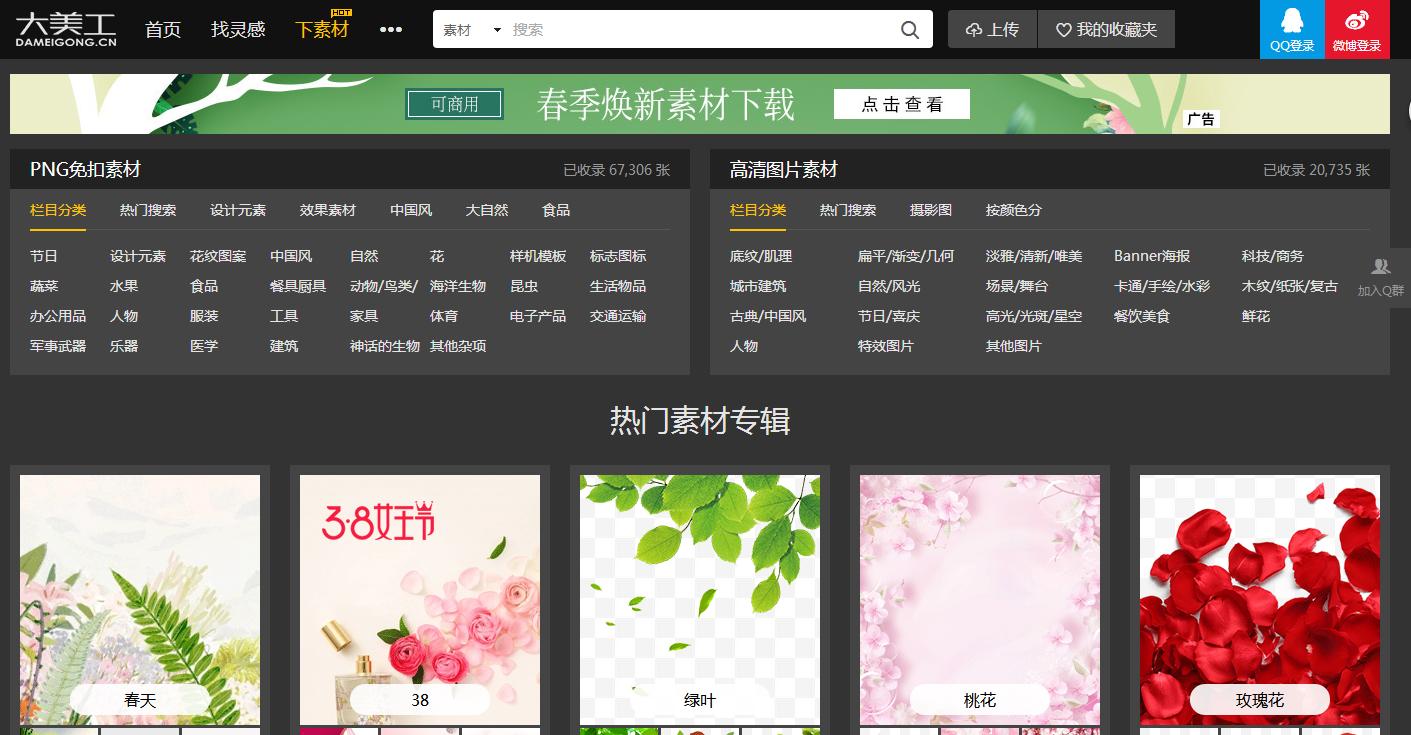Image resolution: width=1411 pixels, height=735 pixels.
Task: Open the more menu (three dots)
Action: 390,29
